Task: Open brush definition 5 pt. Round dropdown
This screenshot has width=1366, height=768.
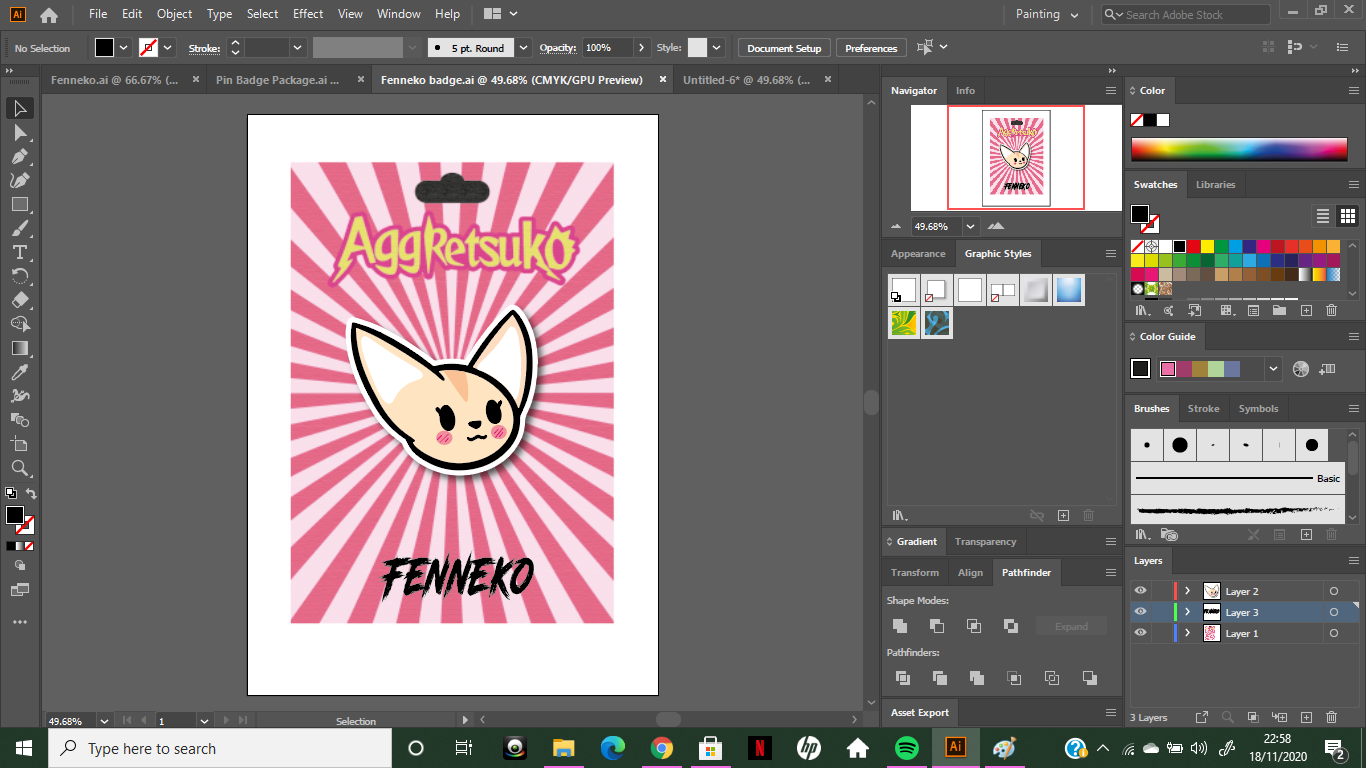Action: tap(523, 48)
